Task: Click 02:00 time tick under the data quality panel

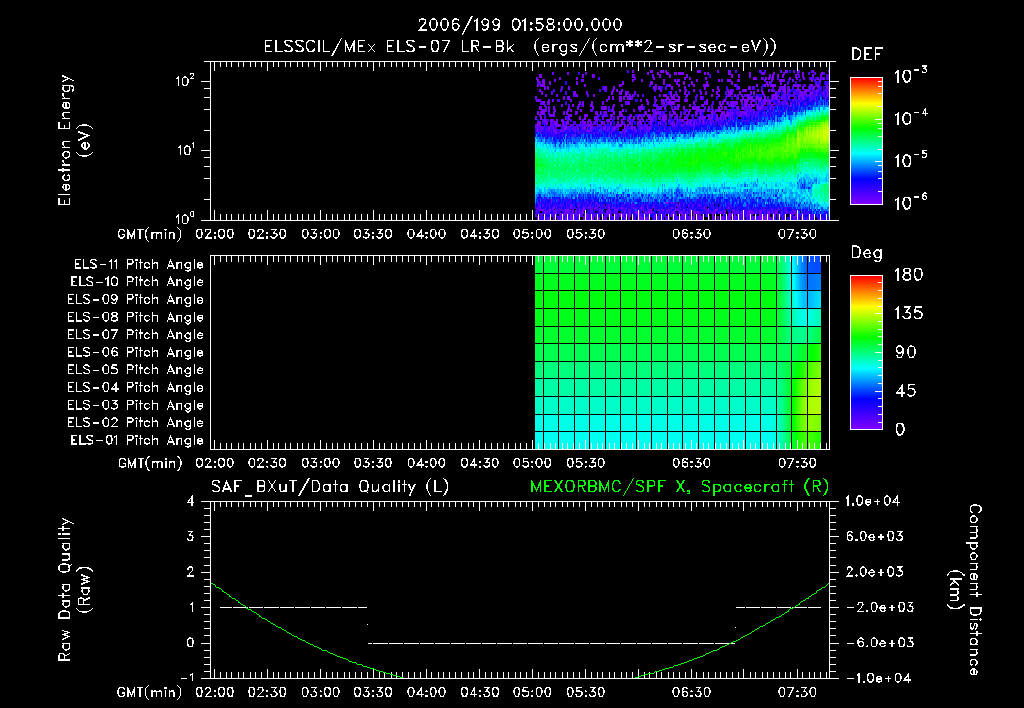Action: (x=215, y=692)
